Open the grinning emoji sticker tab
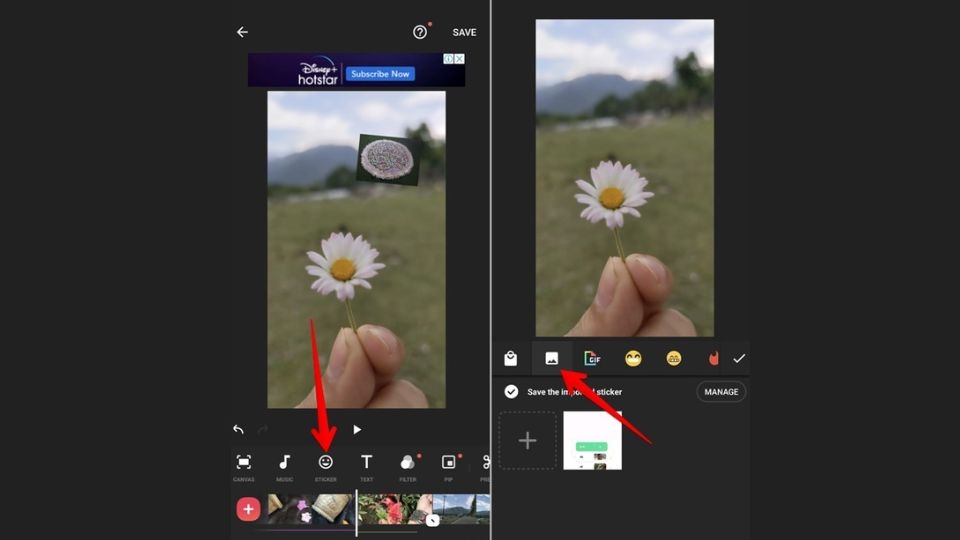The height and width of the screenshot is (540, 960). tap(673, 358)
